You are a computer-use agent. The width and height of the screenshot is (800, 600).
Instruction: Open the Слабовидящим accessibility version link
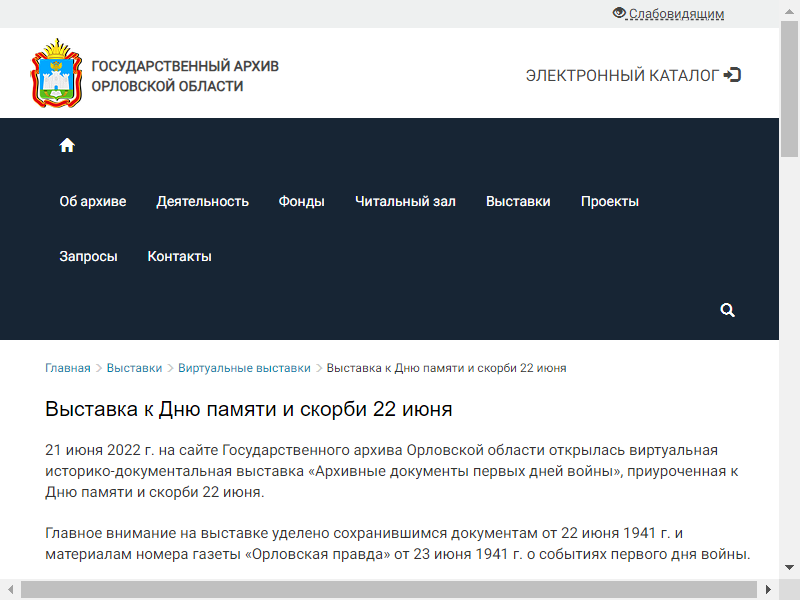(x=676, y=14)
